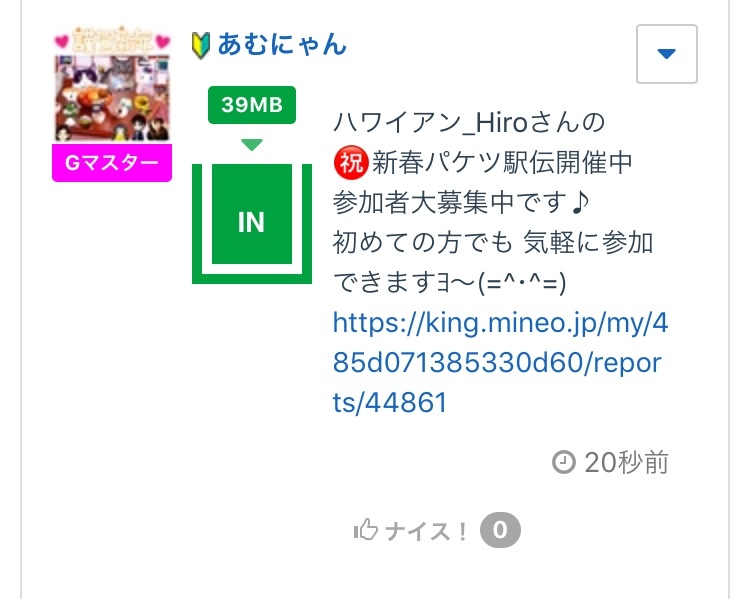Click the clock icon beside timestamp
This screenshot has height=599, width=750.
coord(563,462)
